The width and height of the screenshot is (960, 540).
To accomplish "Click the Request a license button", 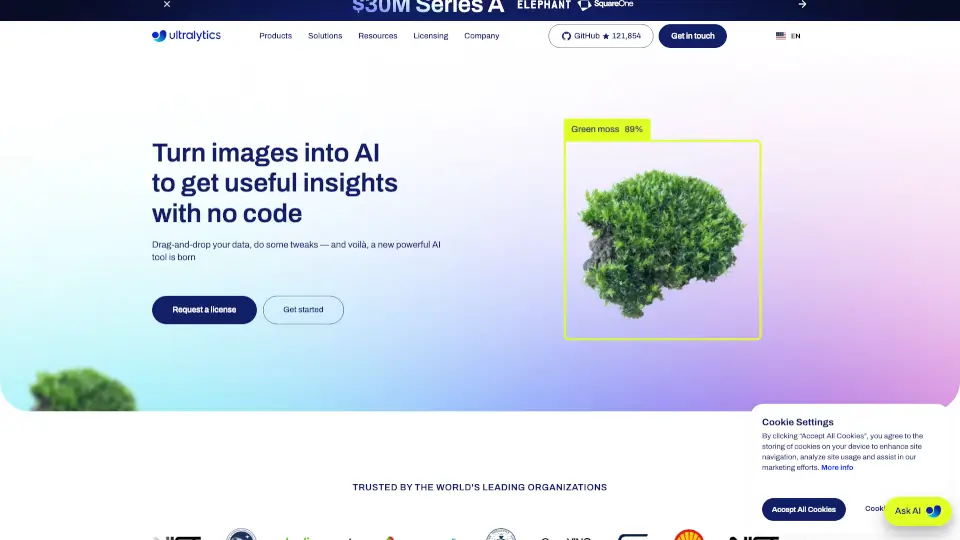I will pos(204,310).
